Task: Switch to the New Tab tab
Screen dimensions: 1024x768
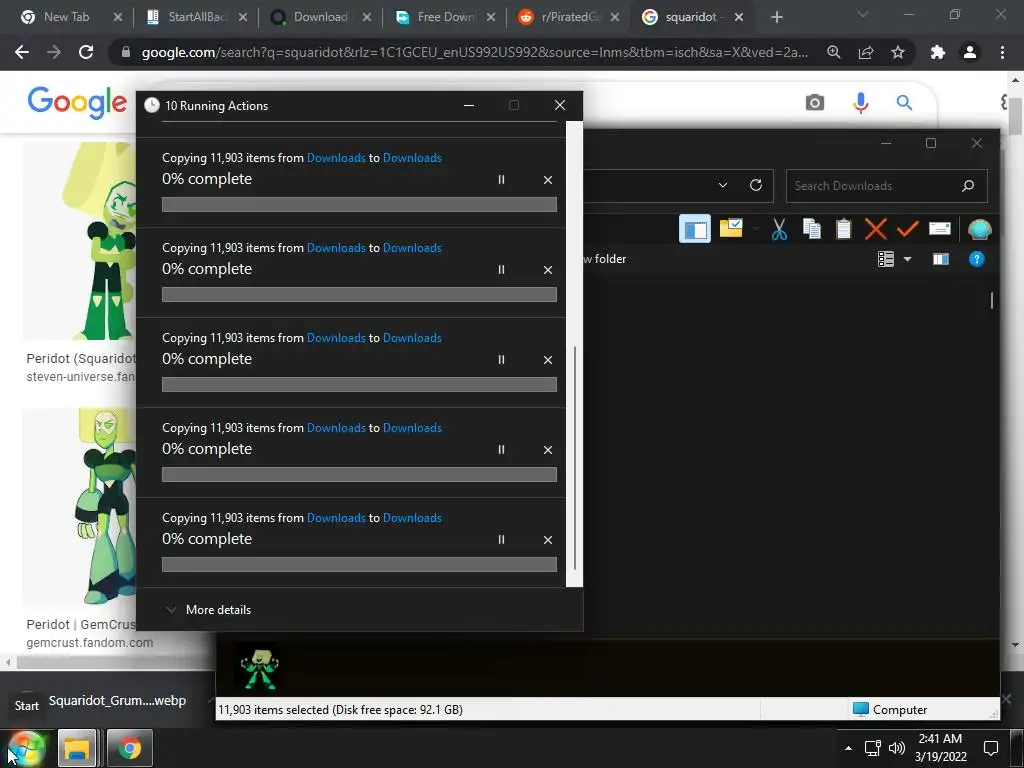Action: (x=66, y=17)
